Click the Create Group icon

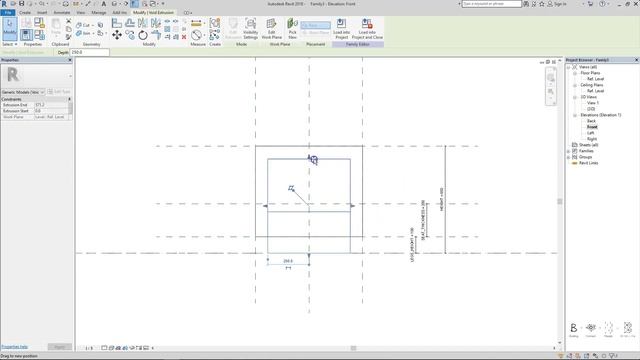tap(215, 23)
